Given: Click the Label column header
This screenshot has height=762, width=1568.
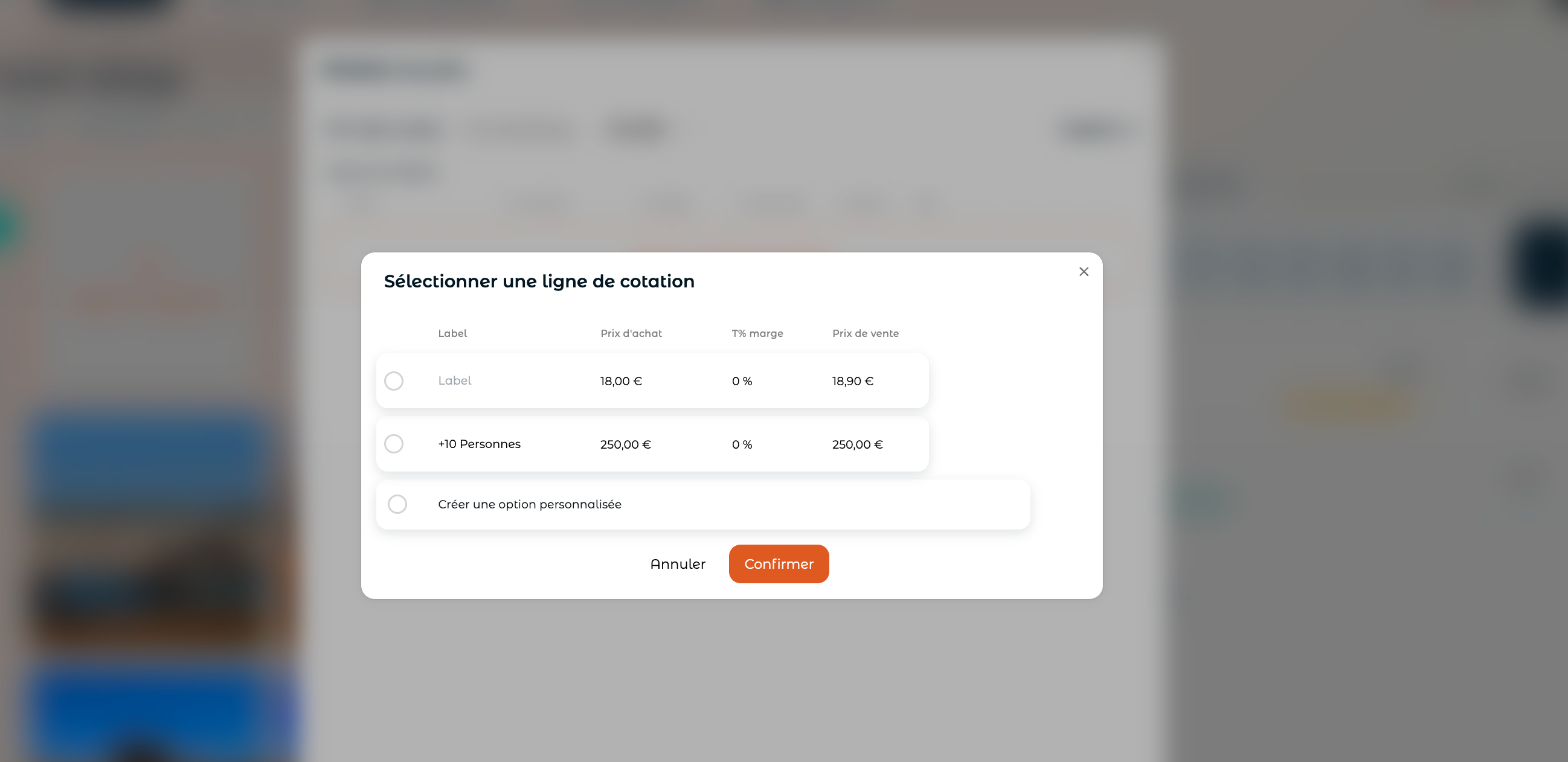Looking at the screenshot, I should [452, 333].
